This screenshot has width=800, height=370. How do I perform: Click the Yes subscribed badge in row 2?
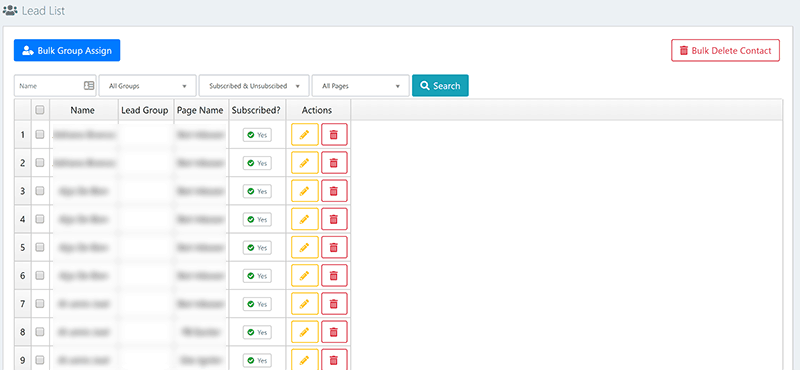[257, 163]
